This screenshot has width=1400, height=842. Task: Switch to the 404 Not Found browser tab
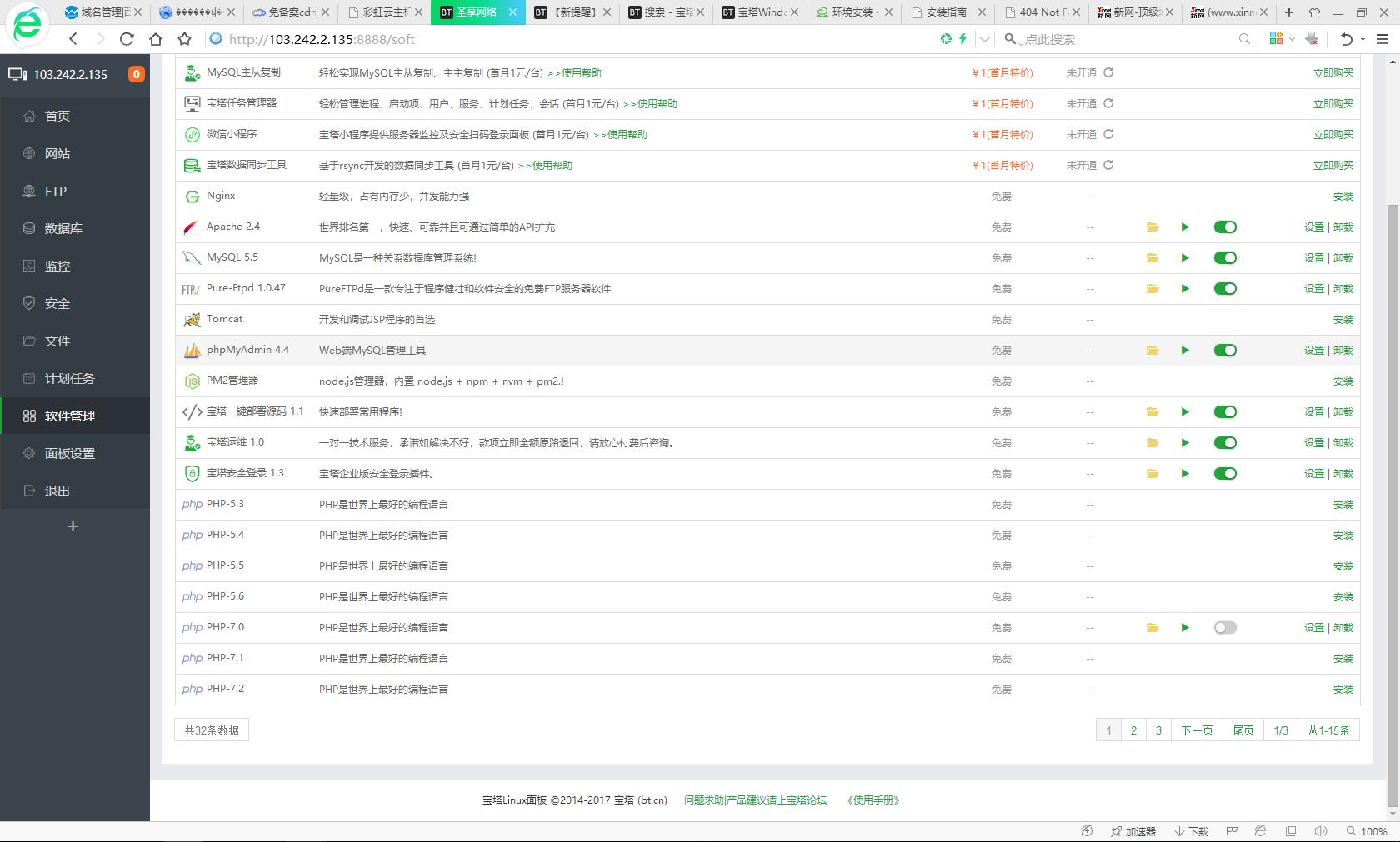click(x=1042, y=12)
